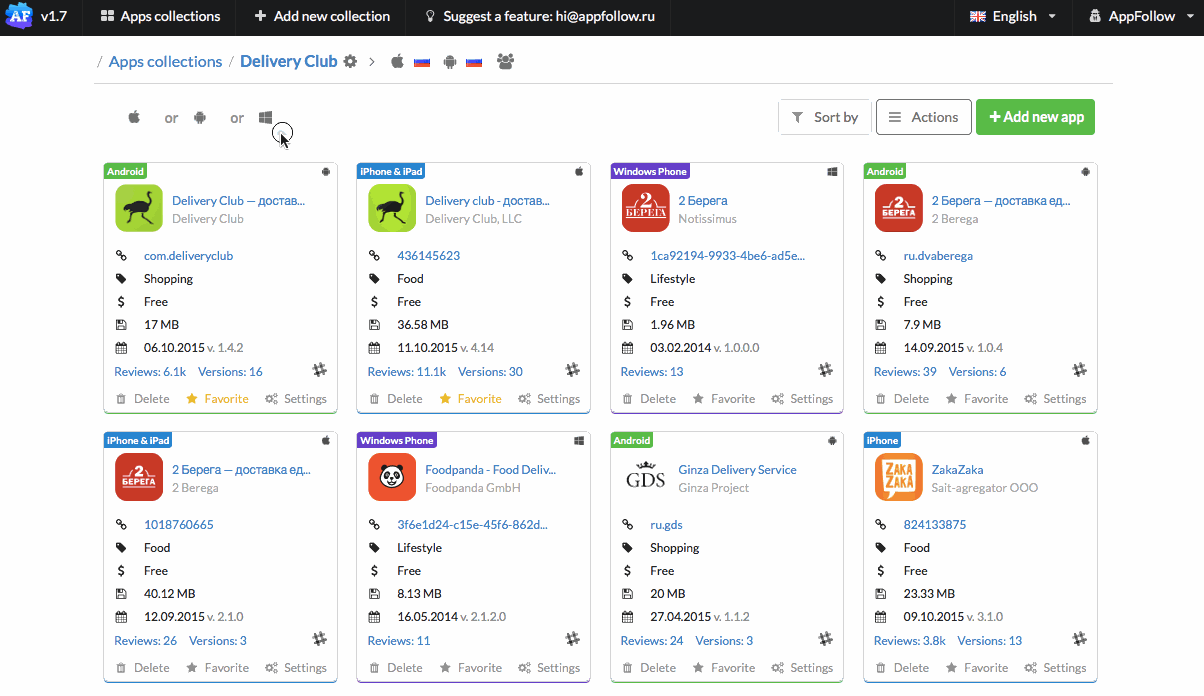Toggle Favorite on iPhone Delivery club card
1204x696 pixels.
470,398
